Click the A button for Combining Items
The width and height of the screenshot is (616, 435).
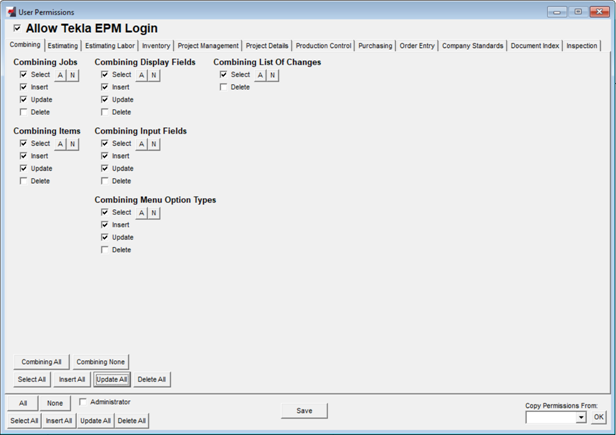click(60, 144)
